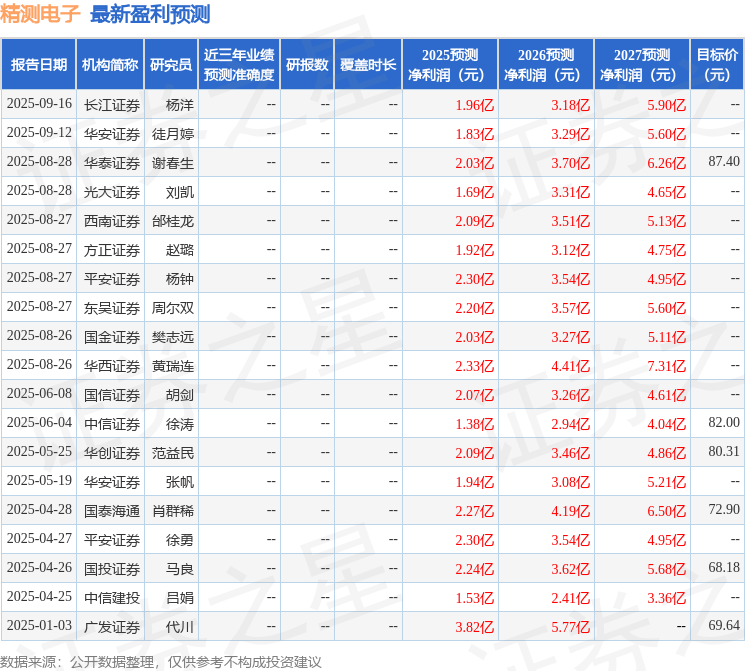Click 广发证券 institution cell

click(112, 627)
